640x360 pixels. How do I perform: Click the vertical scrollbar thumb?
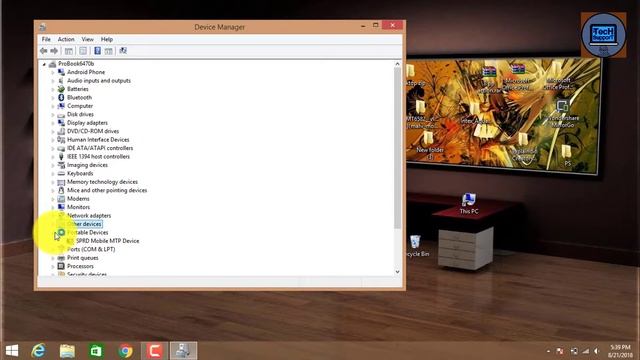point(397,148)
